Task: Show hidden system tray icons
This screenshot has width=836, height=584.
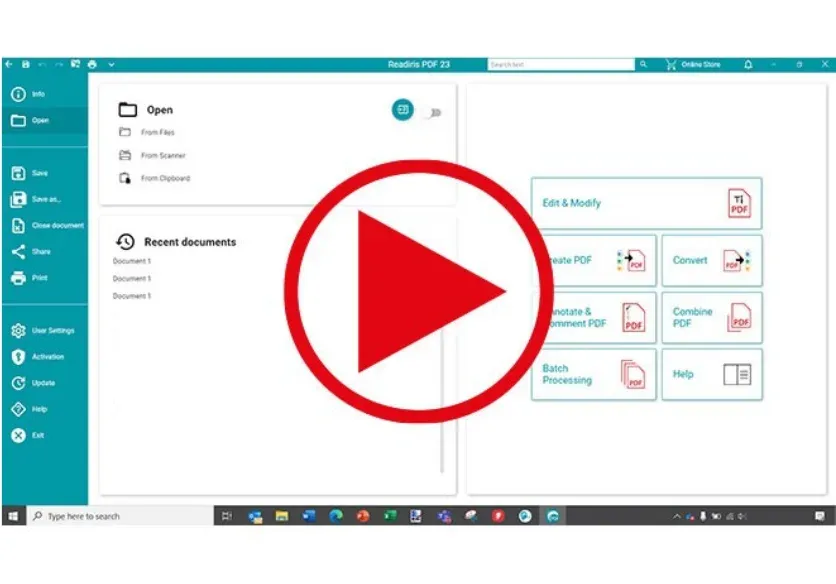Action: [x=677, y=516]
